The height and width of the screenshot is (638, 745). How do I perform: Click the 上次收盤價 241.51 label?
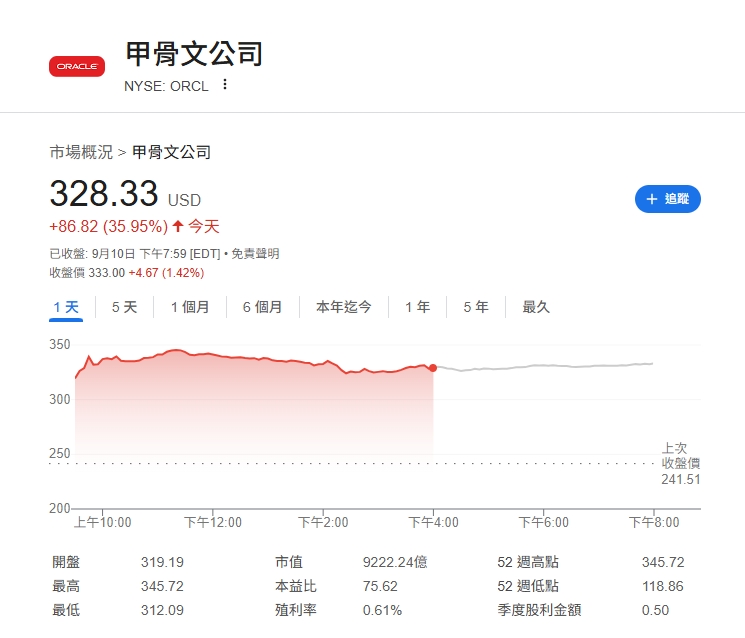[681, 464]
